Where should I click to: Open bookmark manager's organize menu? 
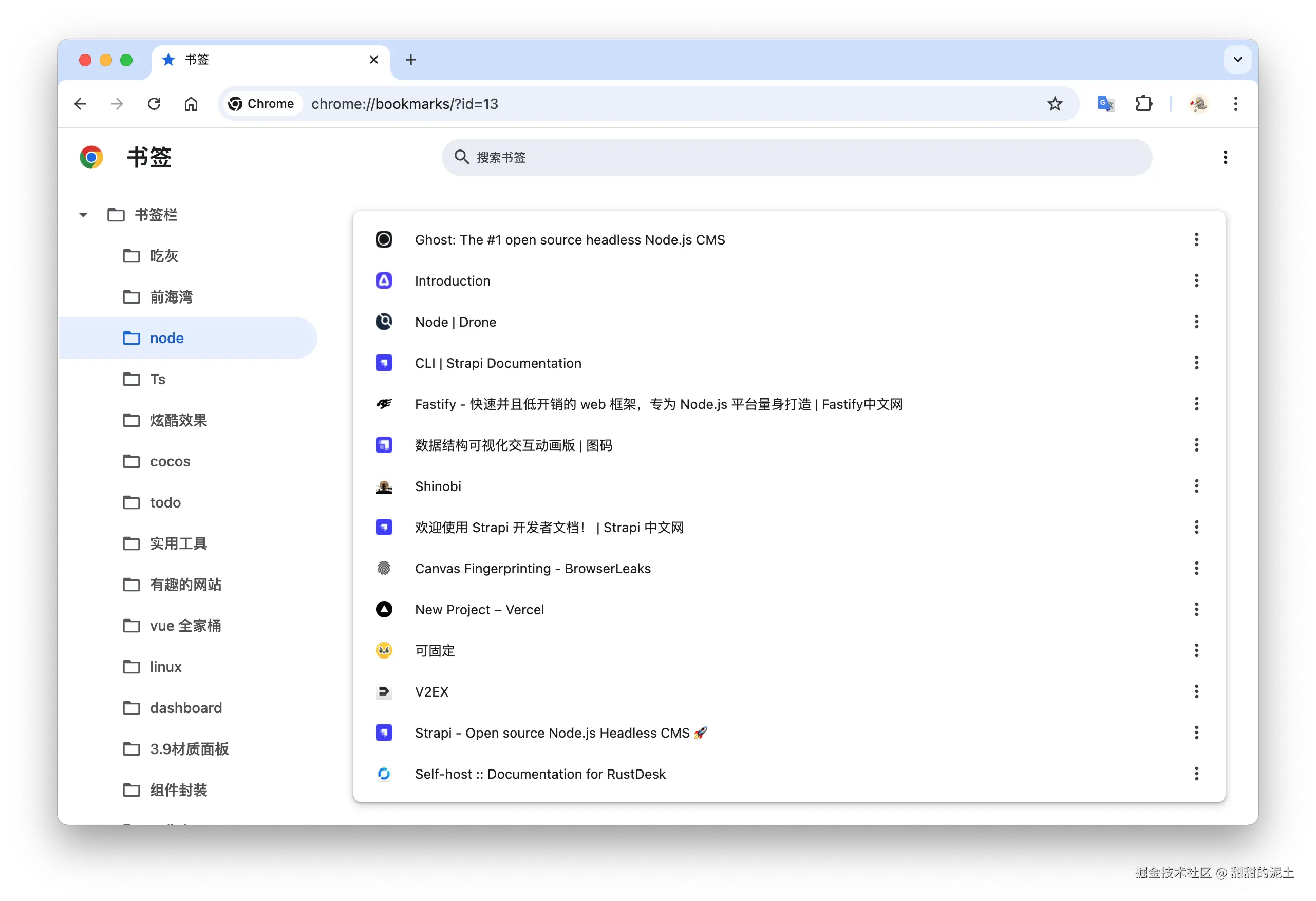click(1225, 157)
